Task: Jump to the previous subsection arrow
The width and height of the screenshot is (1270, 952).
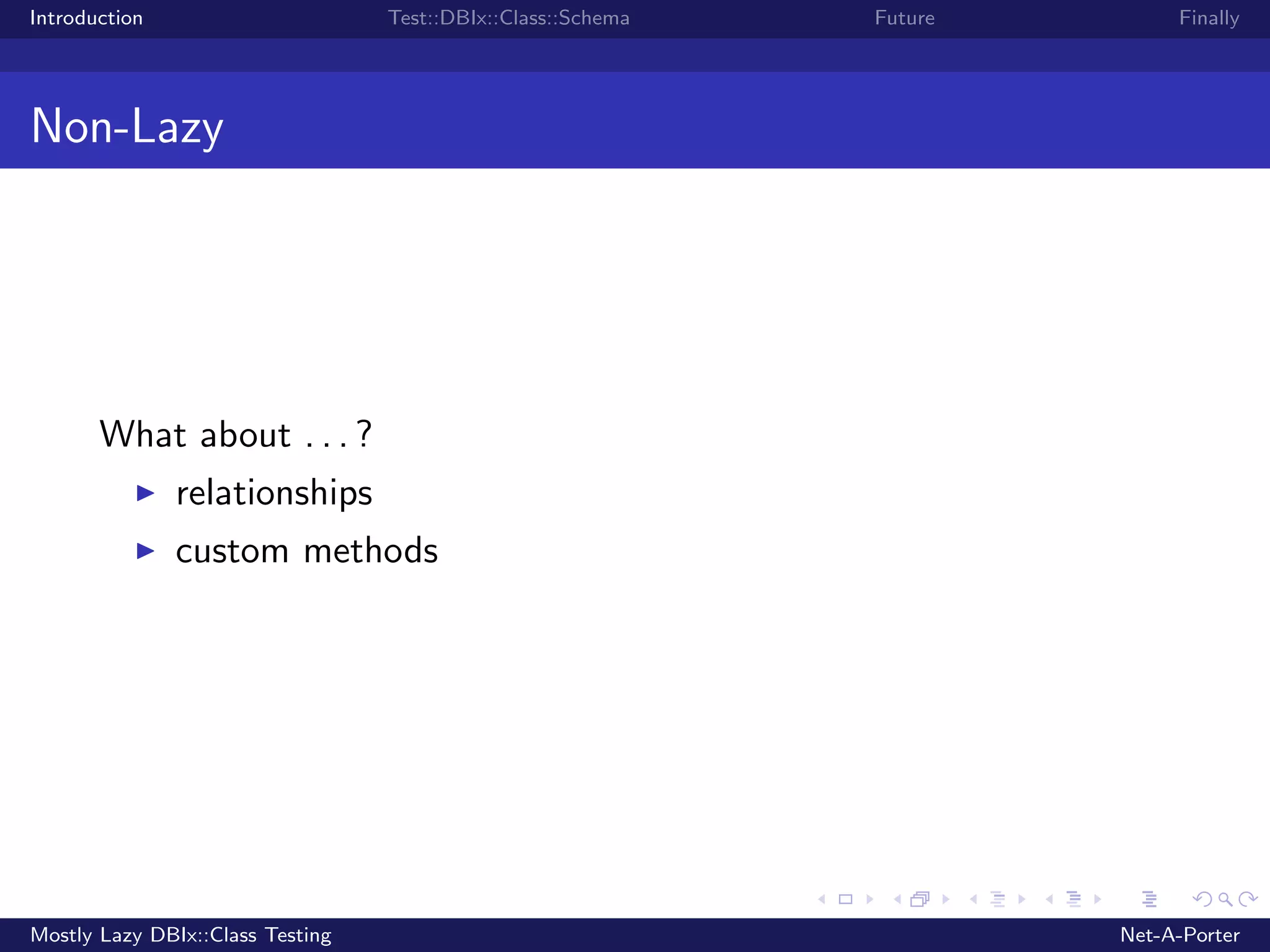Action: coord(974,899)
